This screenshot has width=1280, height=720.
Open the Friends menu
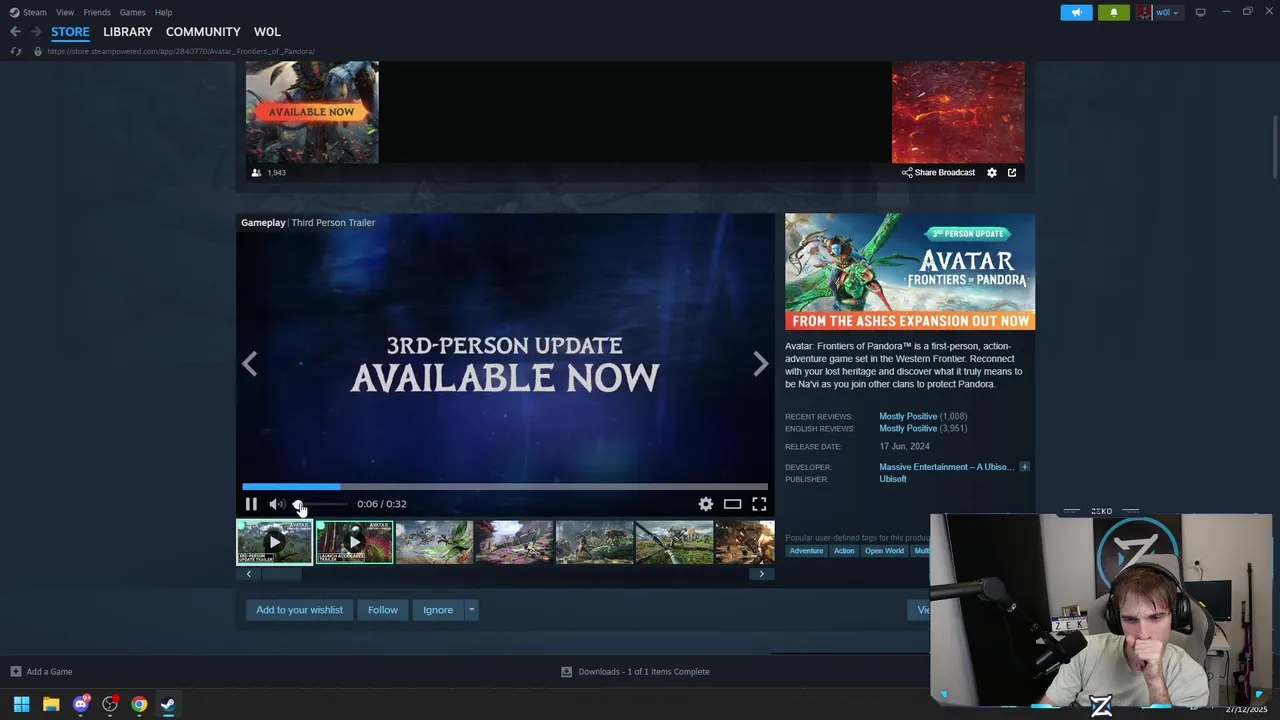pyautogui.click(x=97, y=12)
